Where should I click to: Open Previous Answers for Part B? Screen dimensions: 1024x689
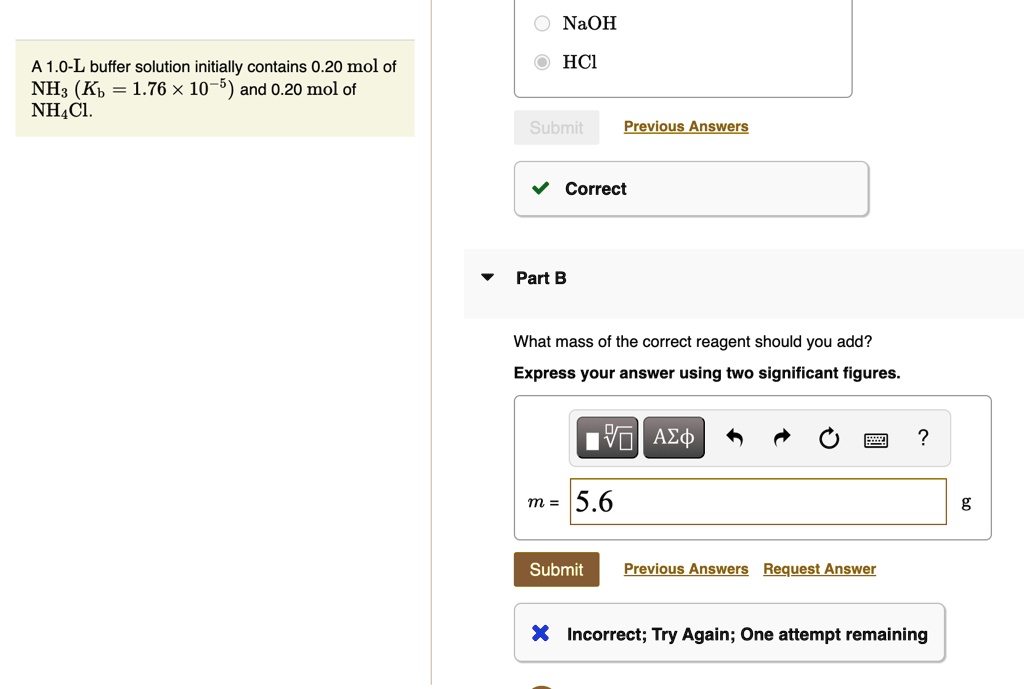pyautogui.click(x=686, y=569)
